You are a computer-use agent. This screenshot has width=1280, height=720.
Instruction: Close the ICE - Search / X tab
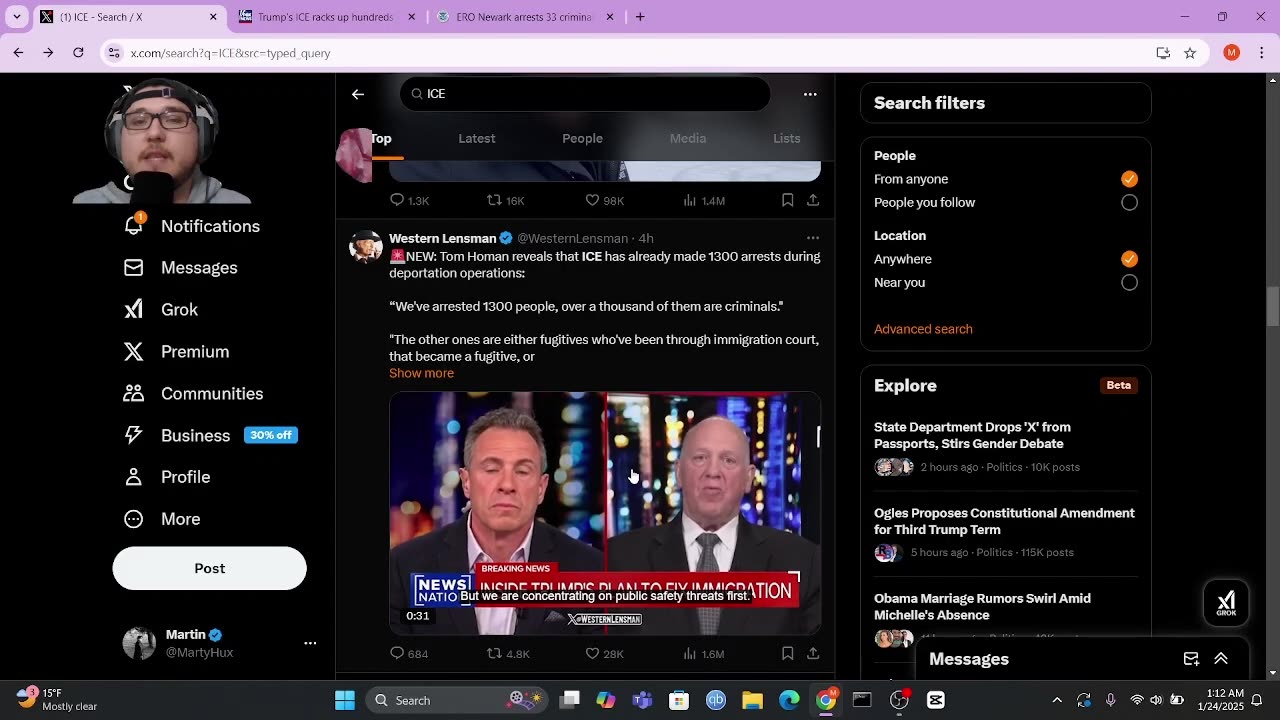coord(213,17)
